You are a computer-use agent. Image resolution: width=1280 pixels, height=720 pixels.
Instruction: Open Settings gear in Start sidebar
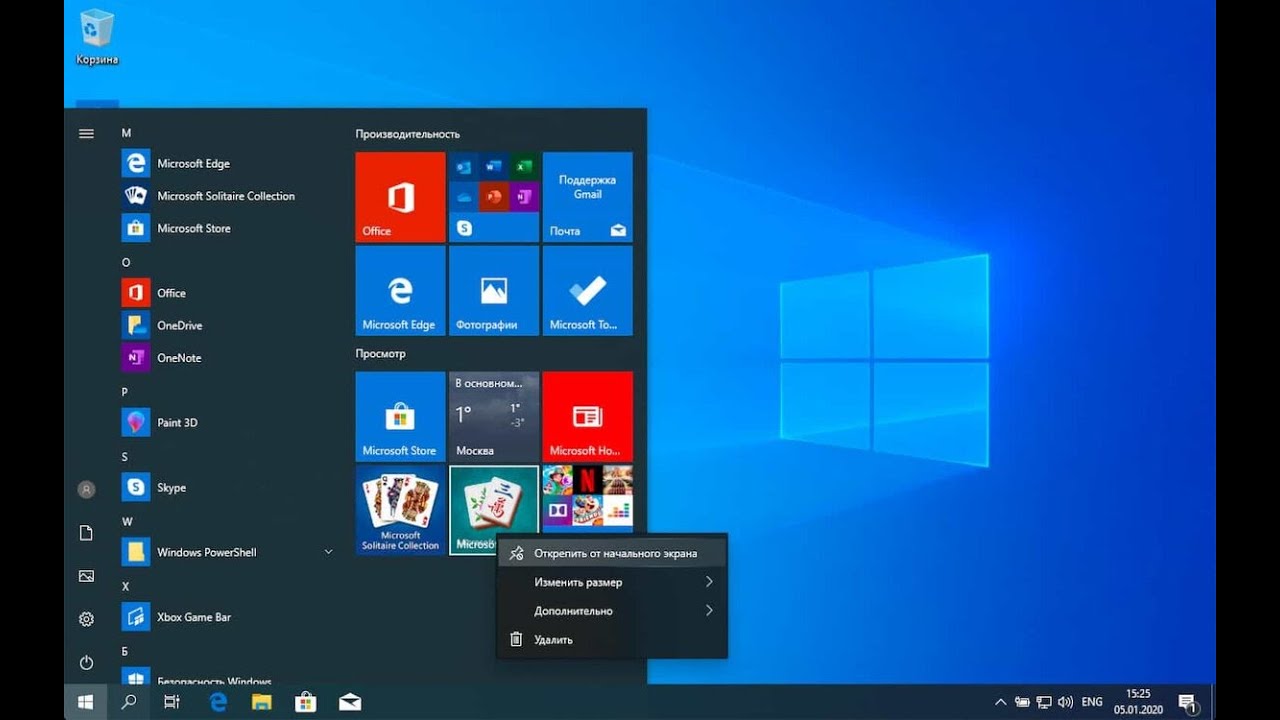86,619
